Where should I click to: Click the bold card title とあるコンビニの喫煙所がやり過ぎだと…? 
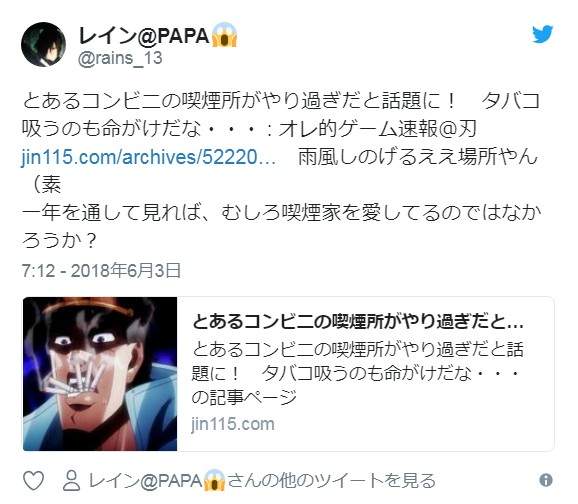click(x=358, y=322)
